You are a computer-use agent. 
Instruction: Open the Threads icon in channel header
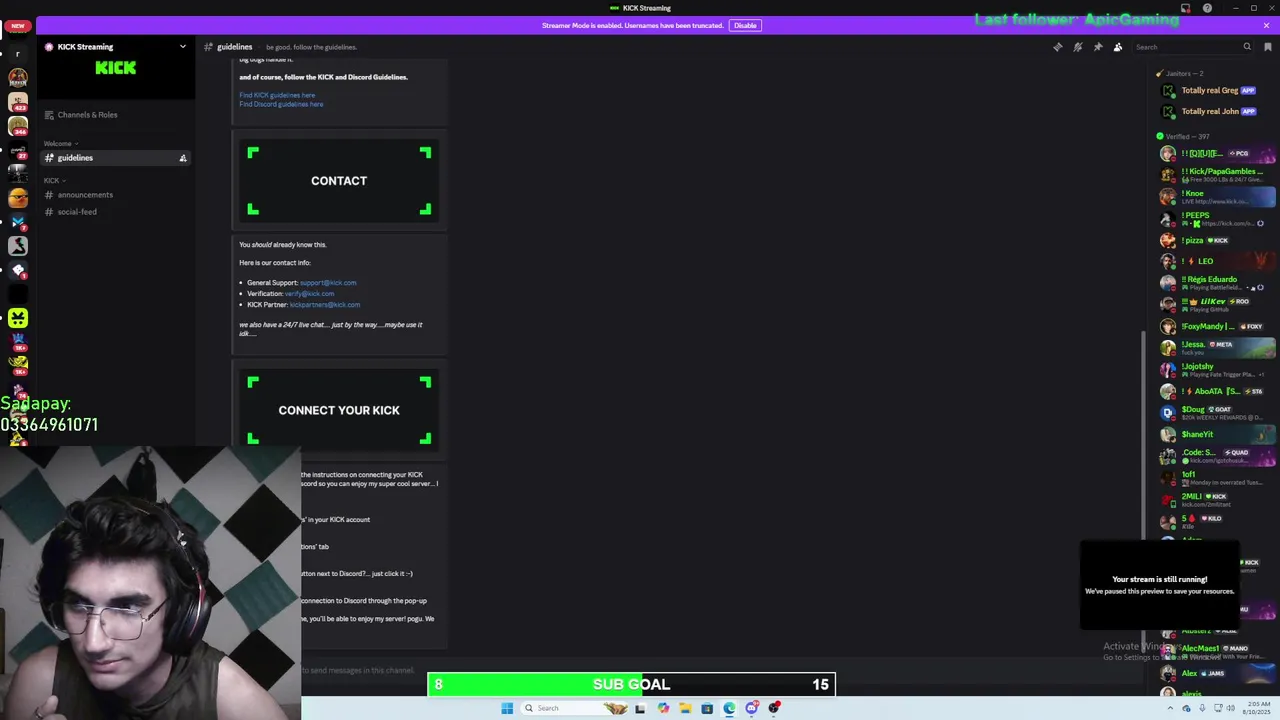point(1058,47)
